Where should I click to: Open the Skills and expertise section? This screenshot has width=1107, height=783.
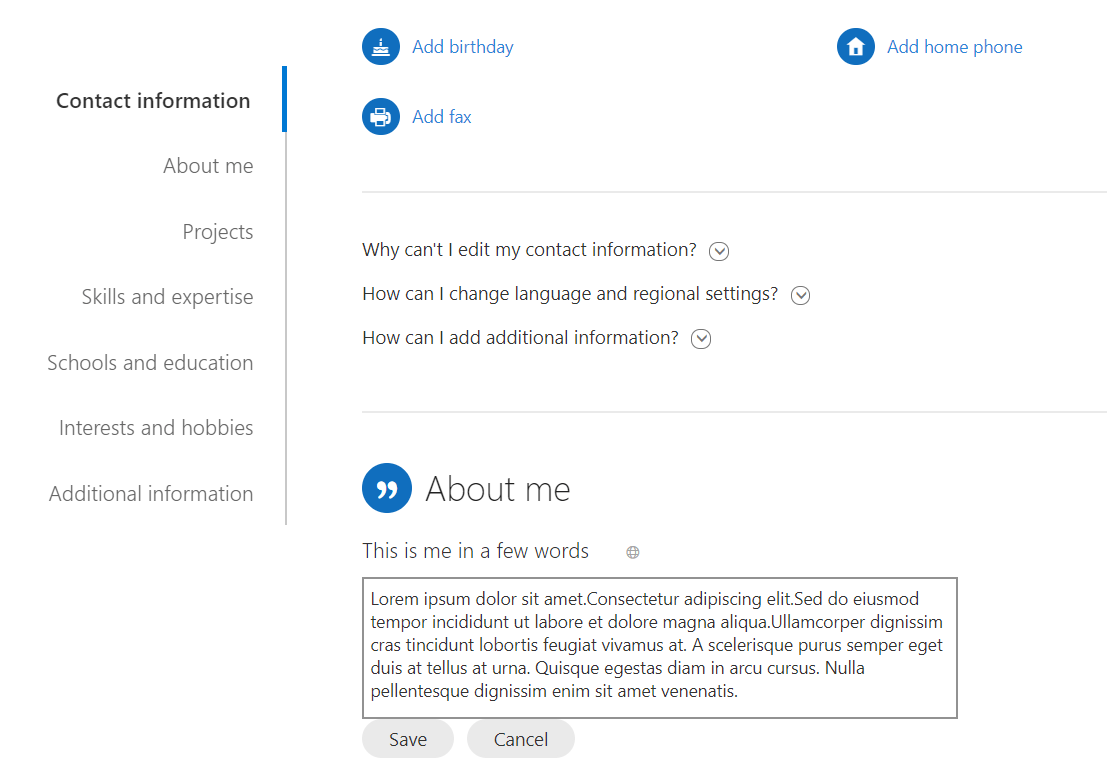[x=167, y=297]
